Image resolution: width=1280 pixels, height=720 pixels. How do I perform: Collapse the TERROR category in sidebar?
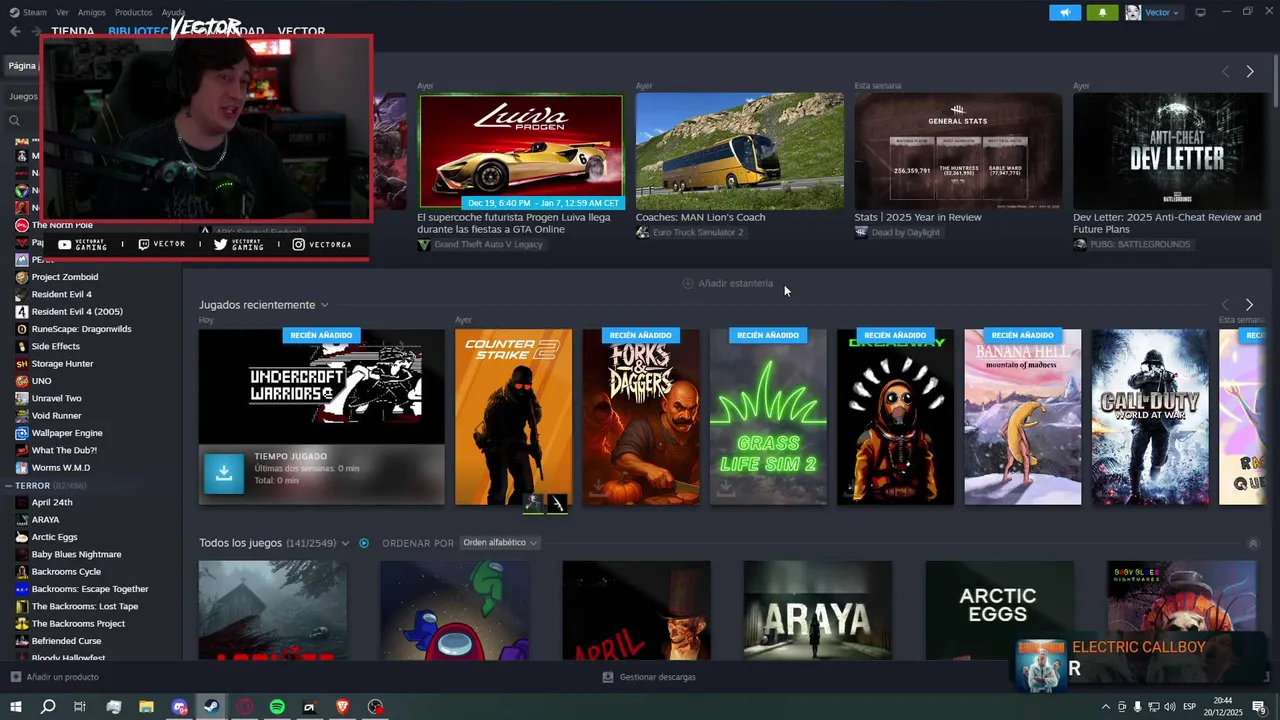(x=8, y=485)
